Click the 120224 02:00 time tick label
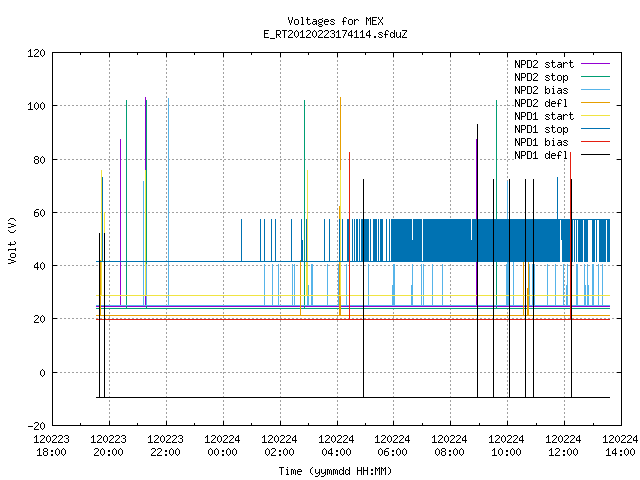The width and height of the screenshot is (640, 480). [279, 446]
